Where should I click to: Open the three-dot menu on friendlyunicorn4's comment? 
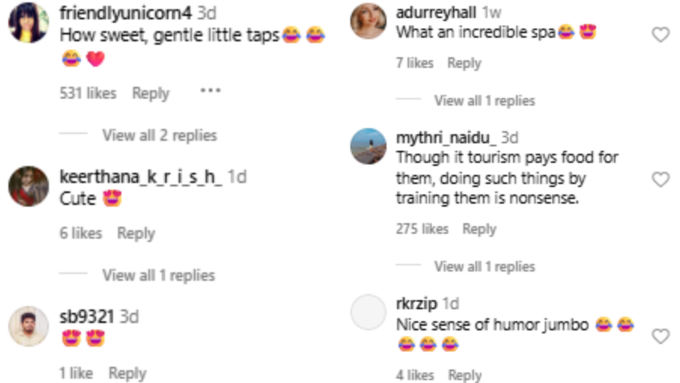(x=210, y=91)
